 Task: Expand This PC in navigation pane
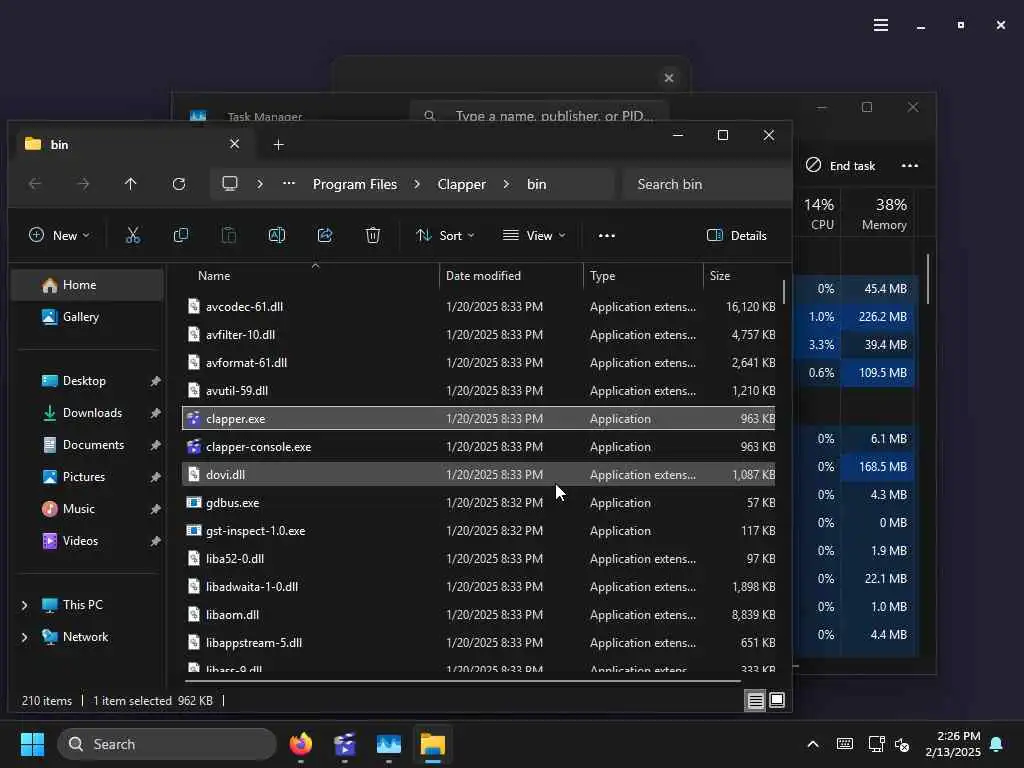point(25,605)
